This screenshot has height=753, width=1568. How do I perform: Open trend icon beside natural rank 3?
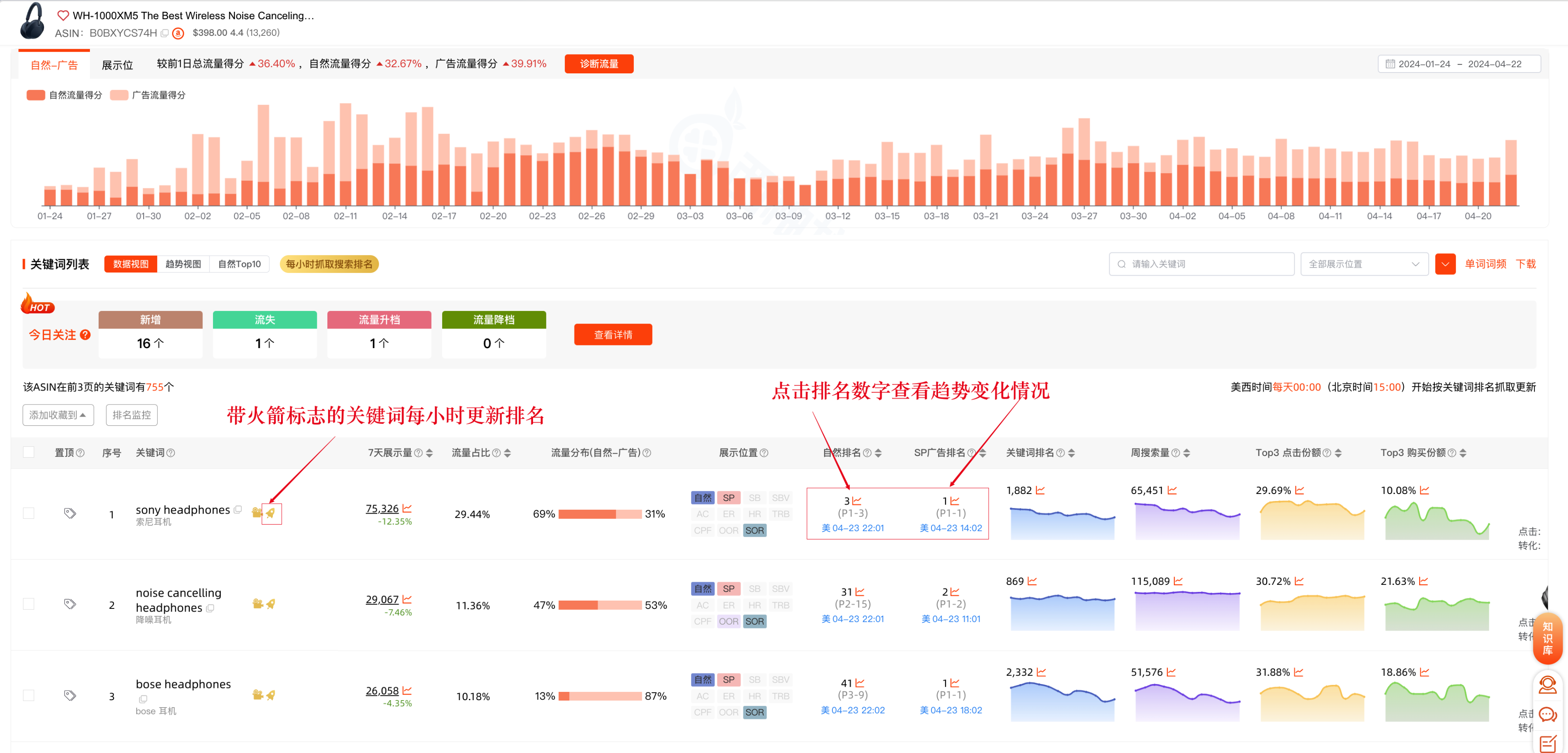(x=857, y=501)
